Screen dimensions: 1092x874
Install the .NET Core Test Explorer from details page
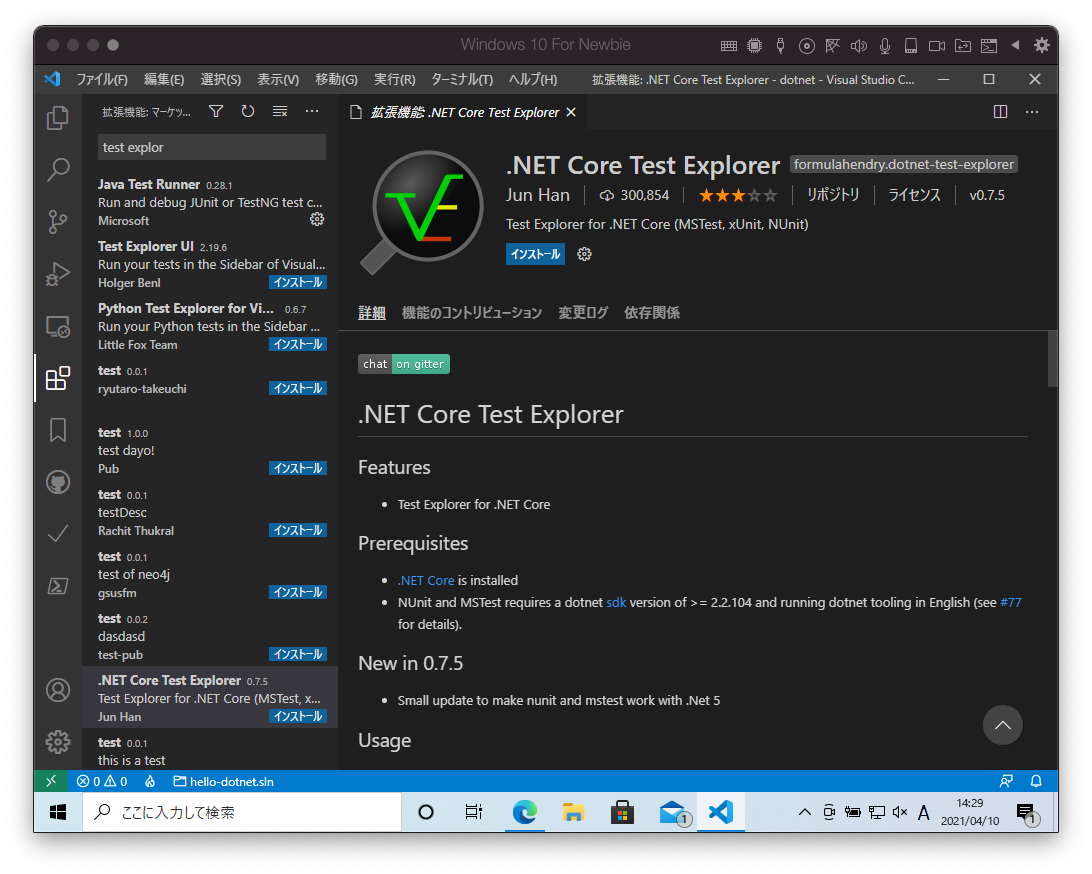[535, 254]
